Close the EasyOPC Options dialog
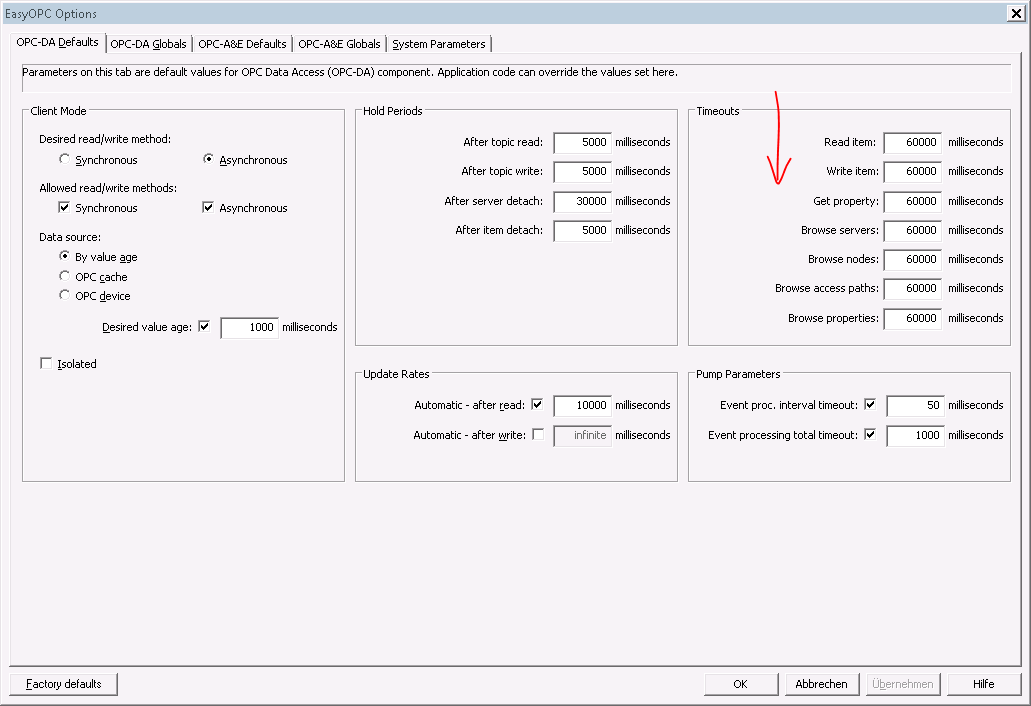1031x706 pixels. 1016,13
